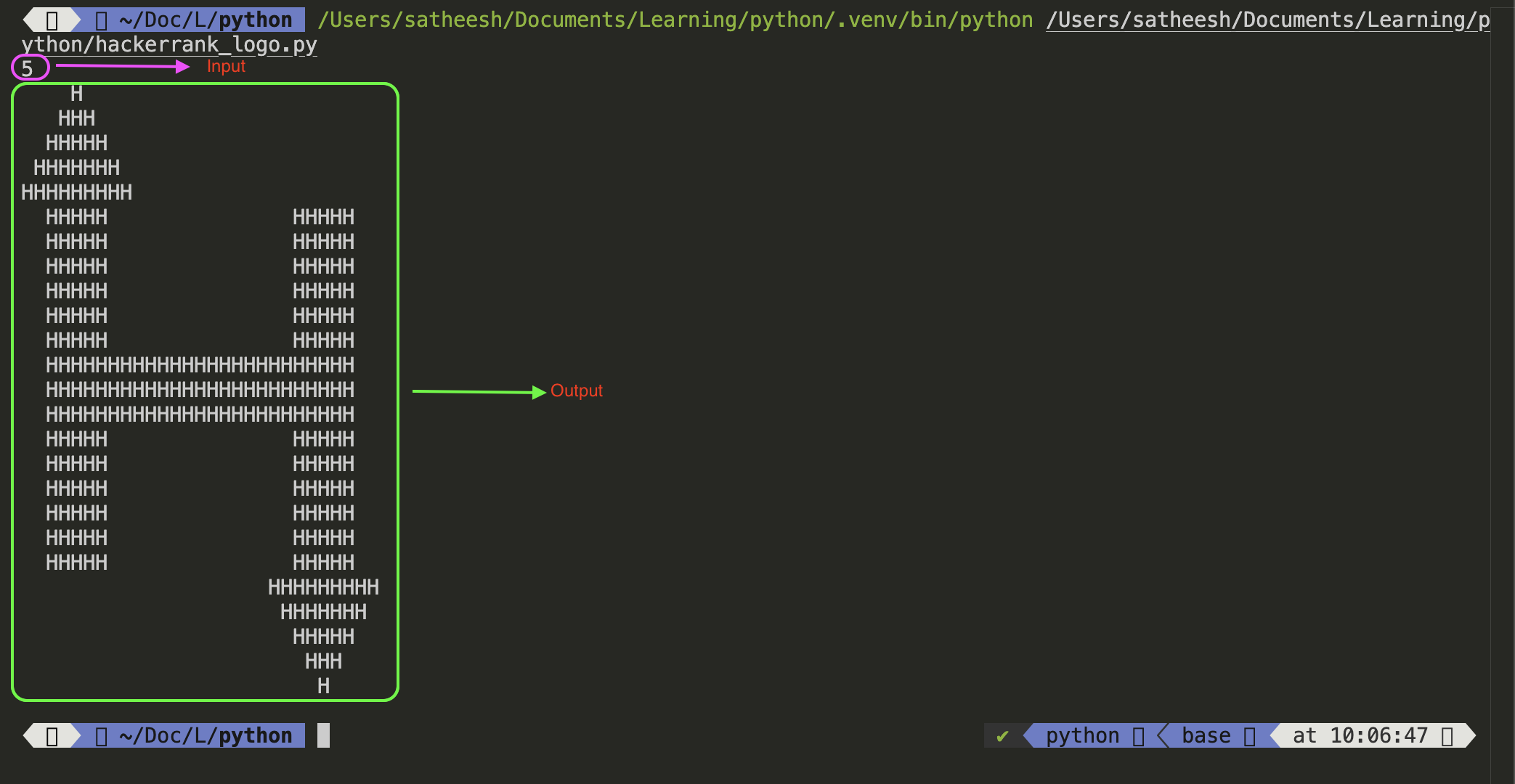Screen dimensions: 1515x784
Task: Click the green success checkmark
Action: coord(1002,736)
